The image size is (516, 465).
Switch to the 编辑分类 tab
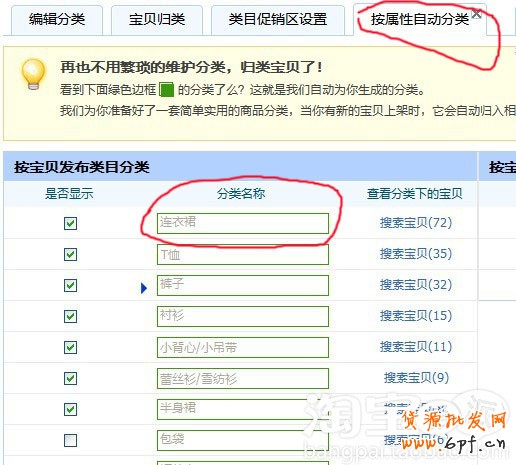[x=57, y=20]
